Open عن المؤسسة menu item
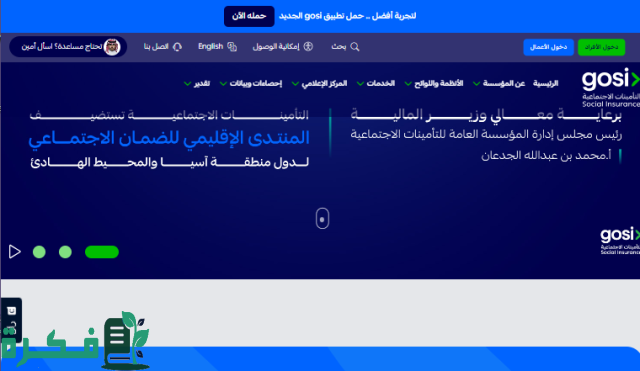 [x=504, y=83]
